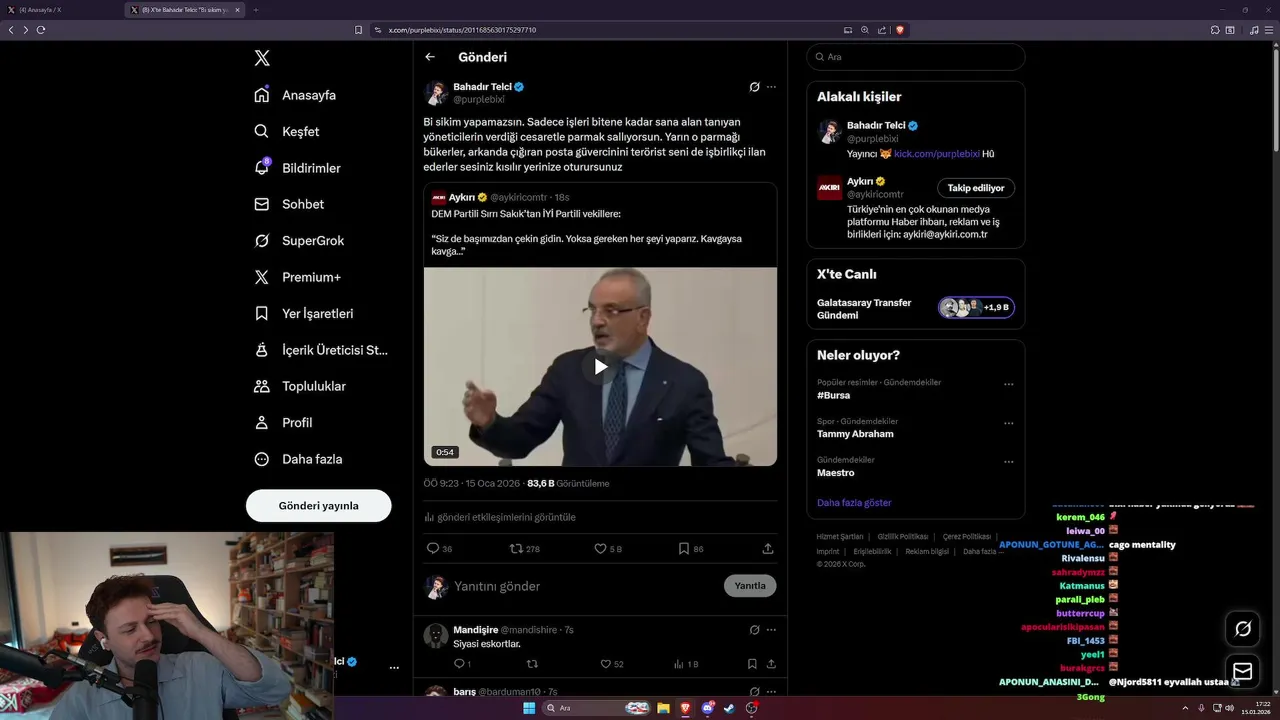Go back with the Gönderi arrow
Screen dimensions: 1280x720
pos(430,57)
